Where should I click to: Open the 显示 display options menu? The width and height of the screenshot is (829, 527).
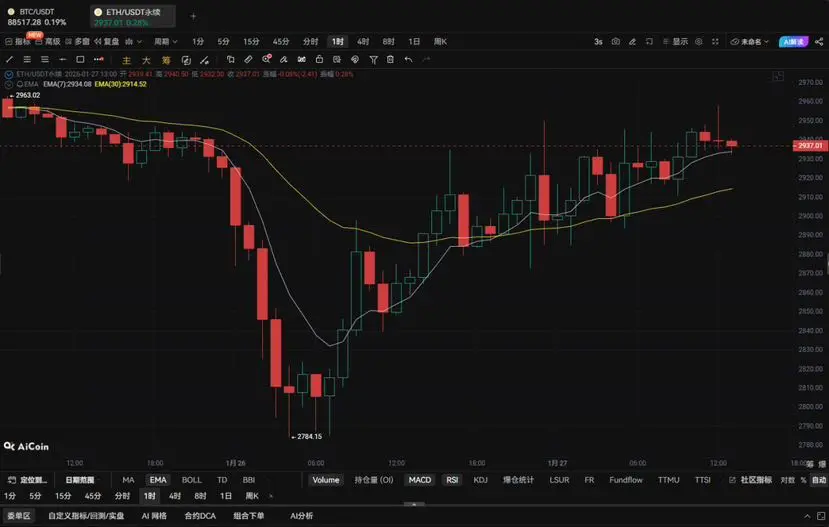(x=675, y=41)
